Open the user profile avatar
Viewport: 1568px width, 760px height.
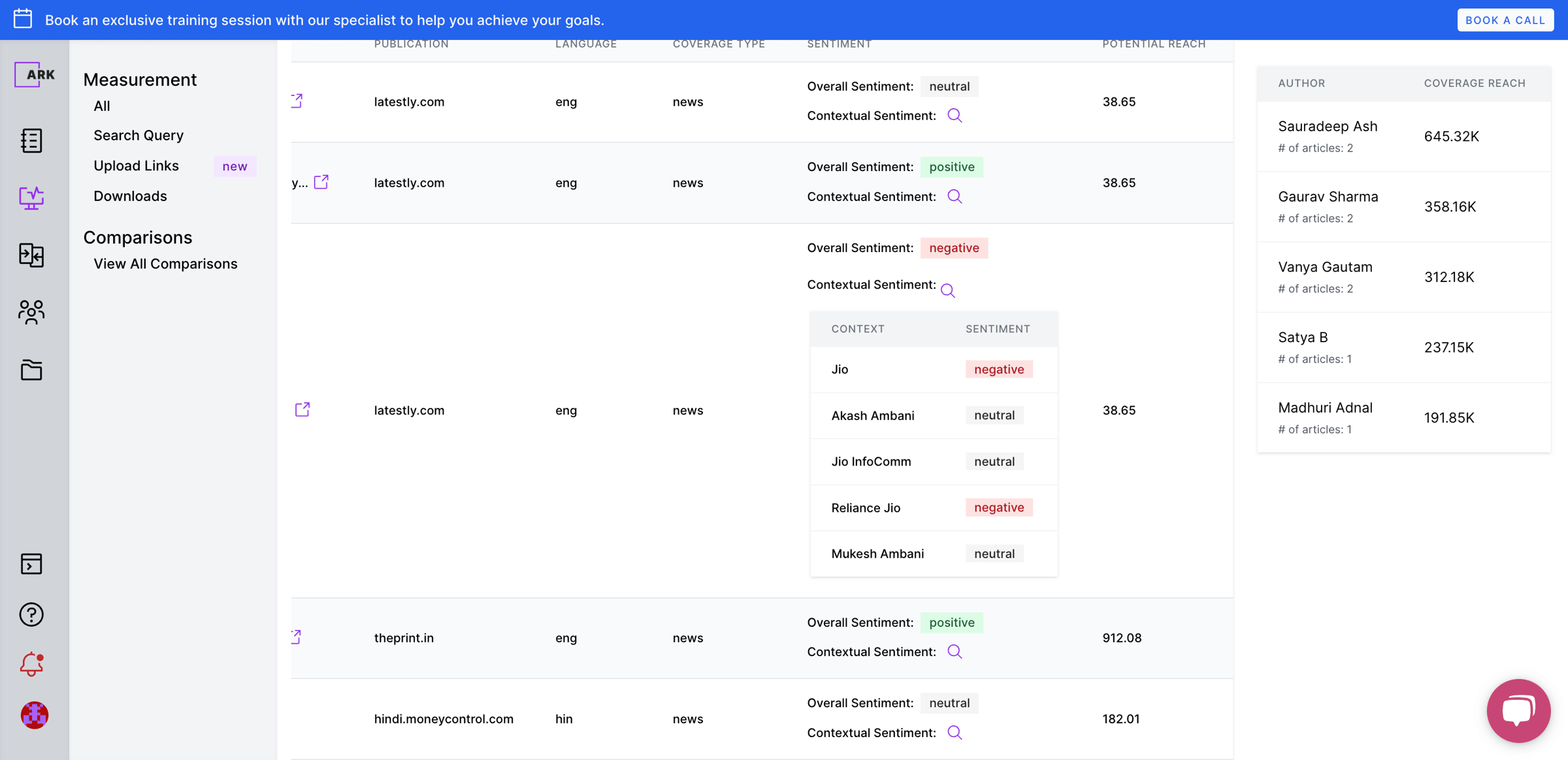[34, 715]
